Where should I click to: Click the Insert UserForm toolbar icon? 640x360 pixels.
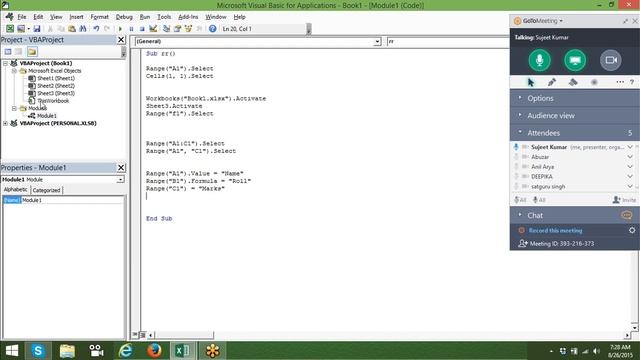click(x=21, y=29)
